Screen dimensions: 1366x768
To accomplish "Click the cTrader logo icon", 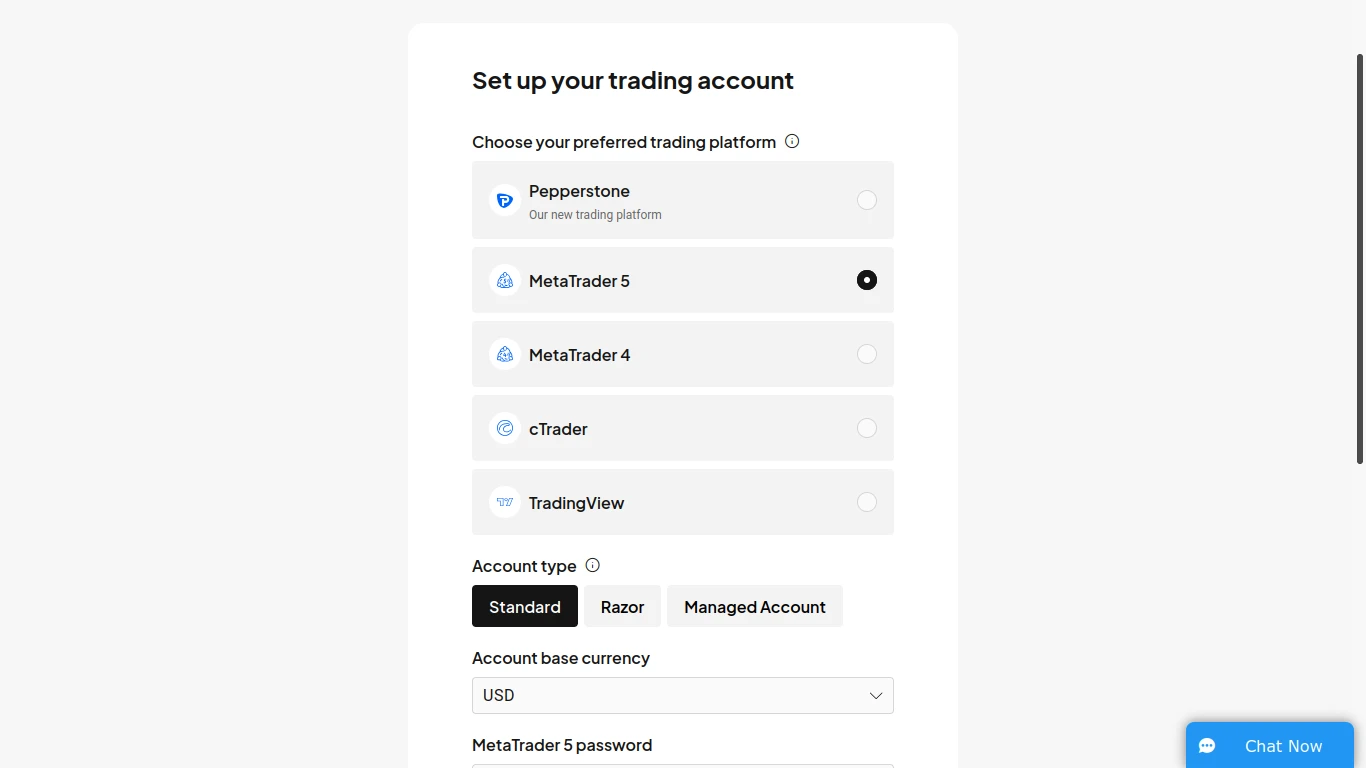I will tap(505, 428).
